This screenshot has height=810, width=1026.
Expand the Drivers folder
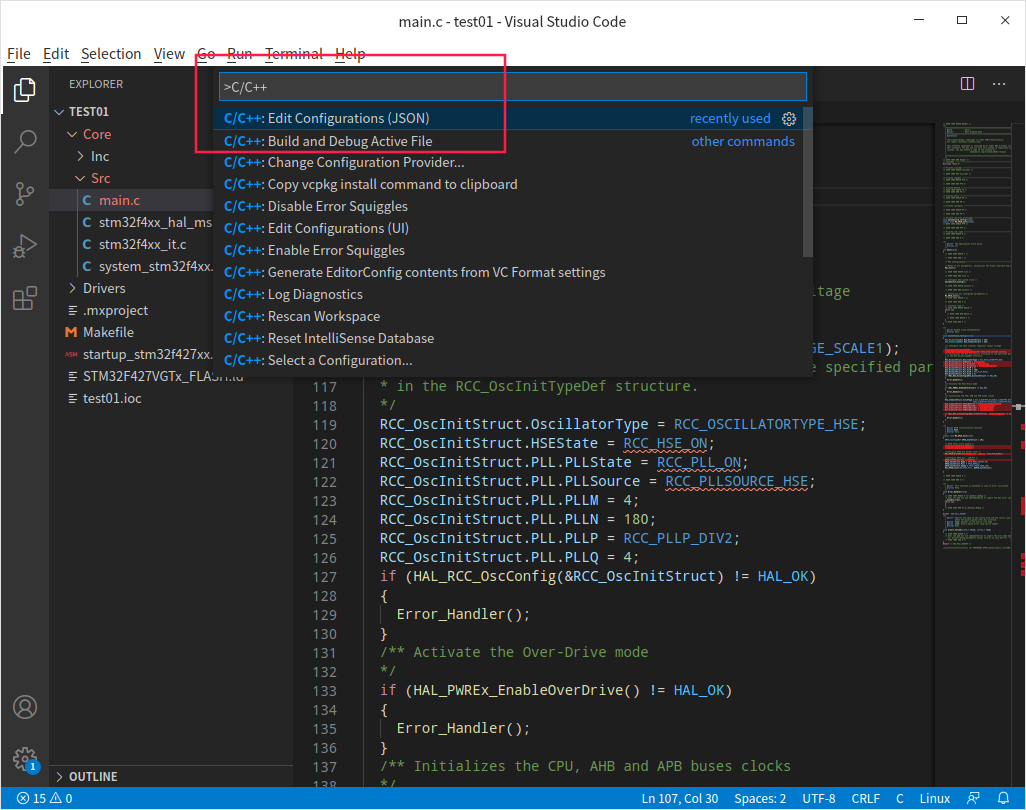[72, 289]
